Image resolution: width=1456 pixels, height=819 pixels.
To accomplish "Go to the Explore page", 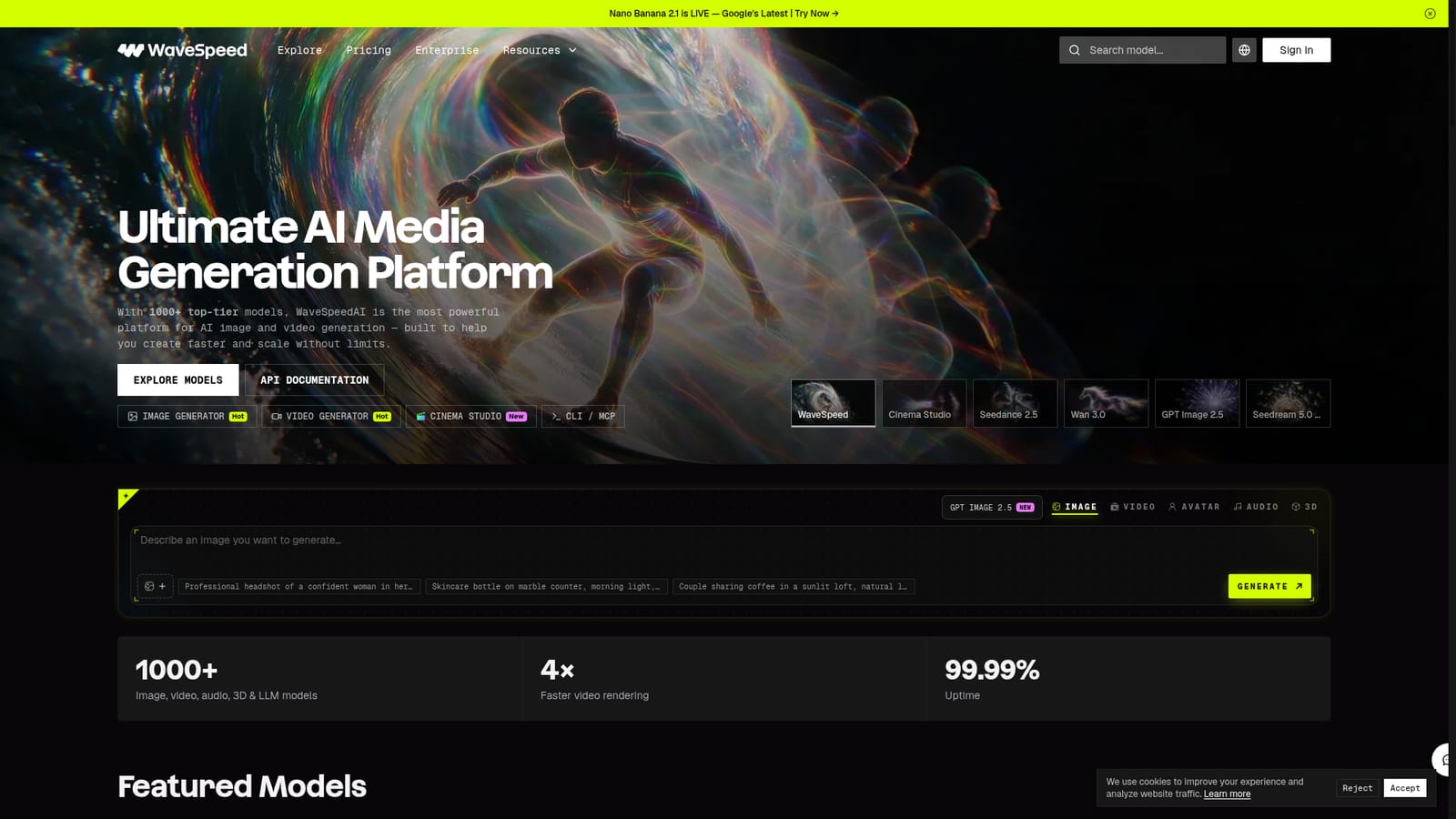I will (299, 50).
